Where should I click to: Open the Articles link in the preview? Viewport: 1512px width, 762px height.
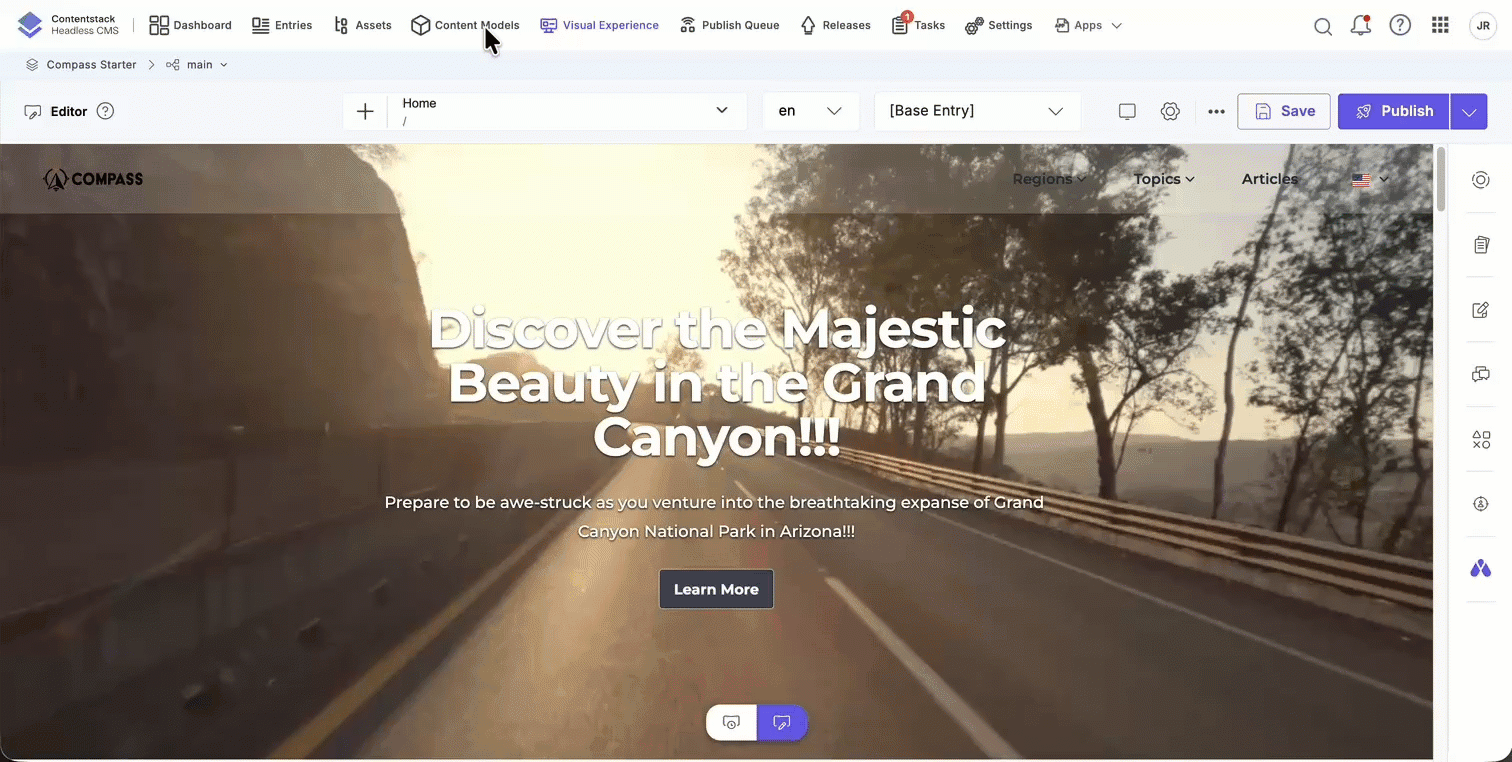point(1270,179)
